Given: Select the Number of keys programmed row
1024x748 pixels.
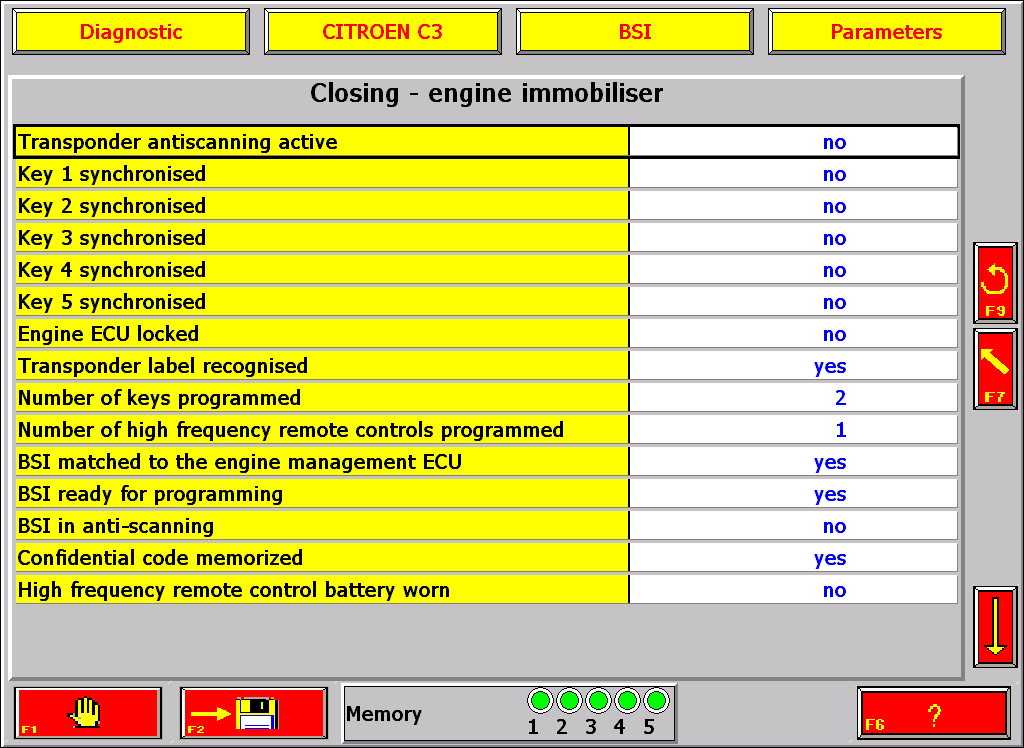Looking at the screenshot, I should click(x=487, y=398).
